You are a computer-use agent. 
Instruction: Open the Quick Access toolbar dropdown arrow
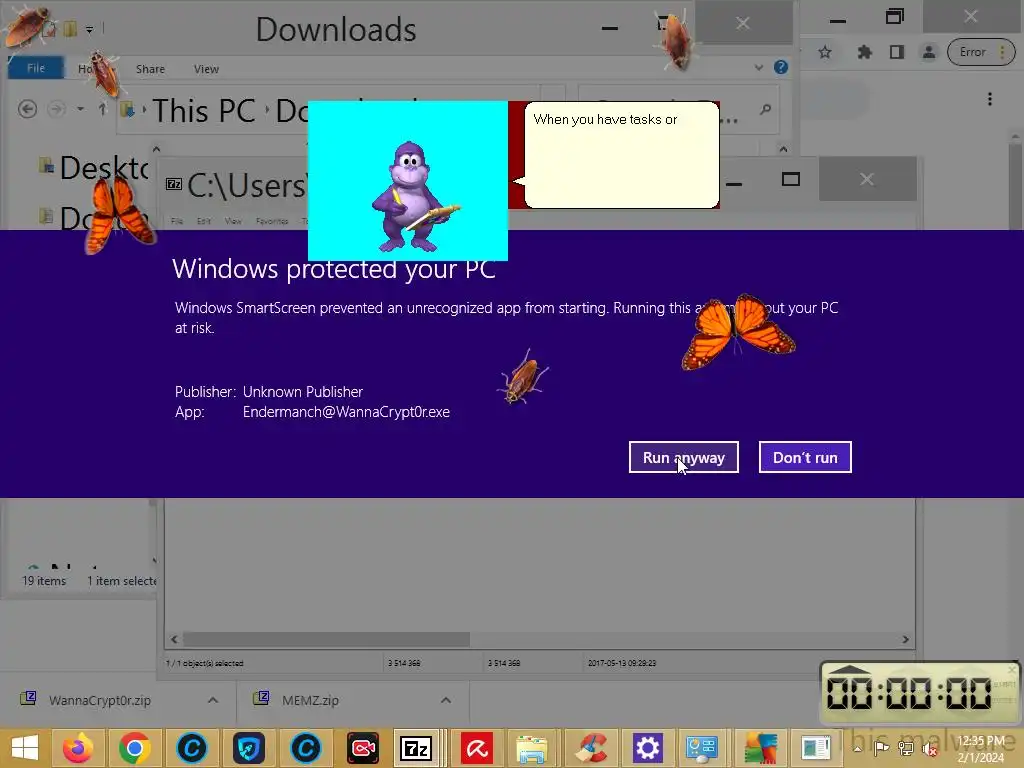point(89,29)
